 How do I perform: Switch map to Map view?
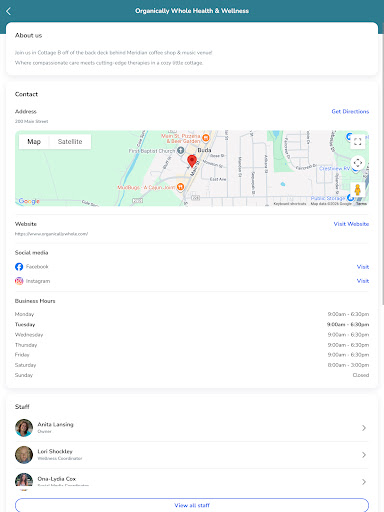pos(34,142)
